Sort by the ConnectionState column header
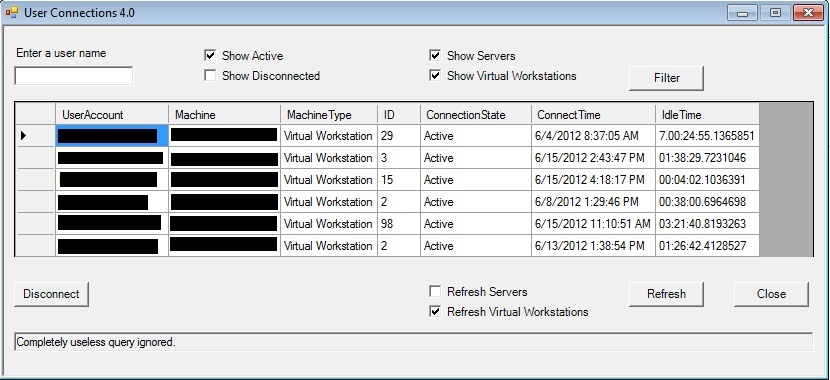Screen dimensions: 830x380 (x=476, y=114)
